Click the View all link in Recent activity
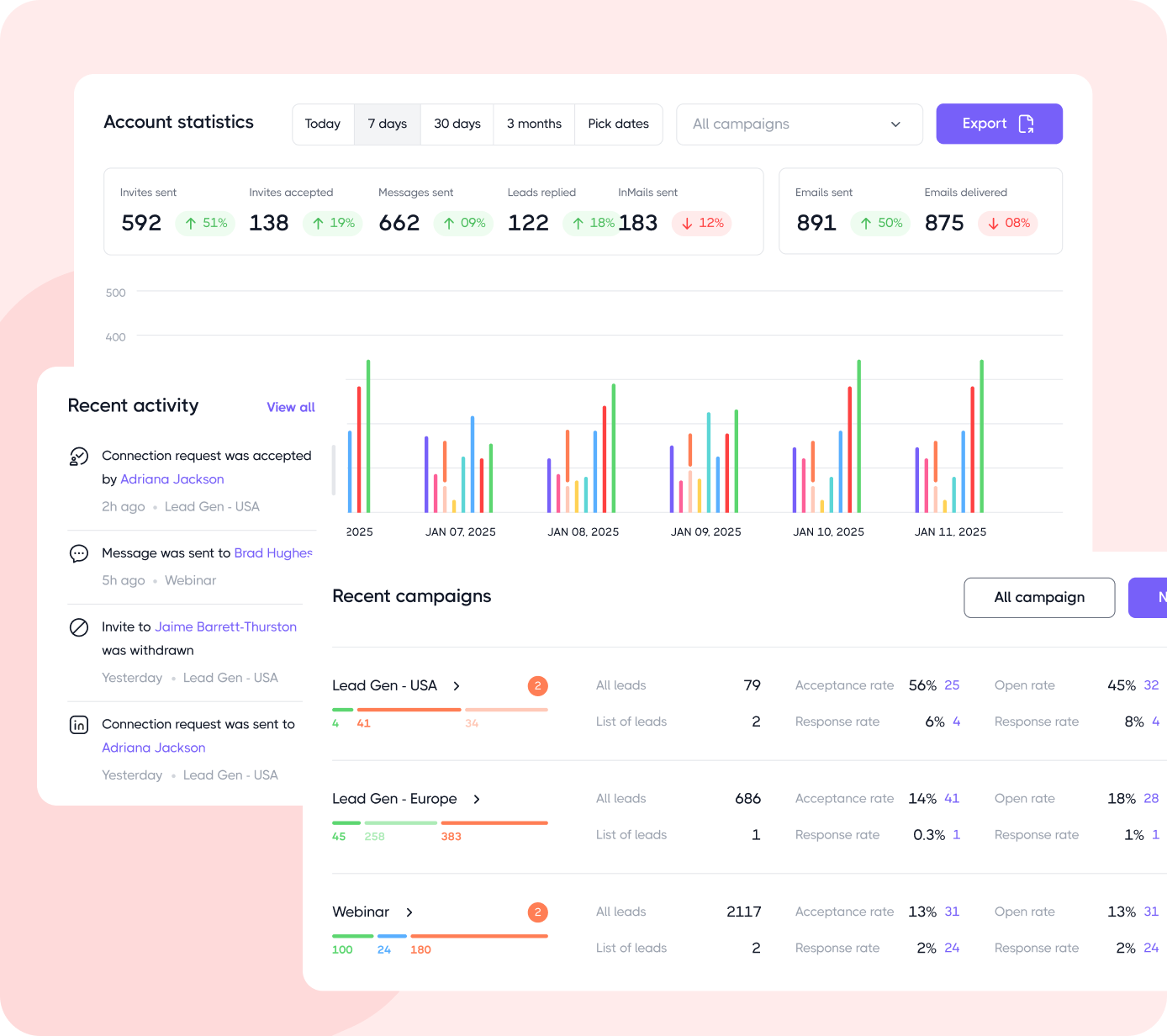Image resolution: width=1167 pixels, height=1036 pixels. coord(290,407)
